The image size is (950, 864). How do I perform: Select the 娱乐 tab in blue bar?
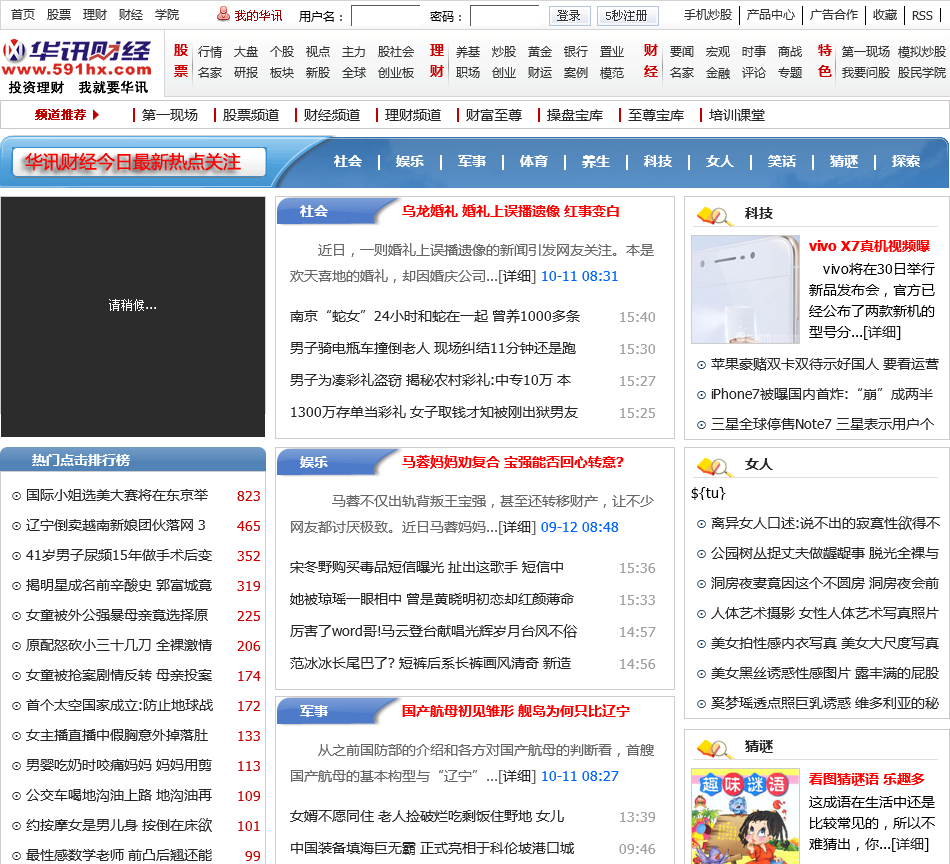click(x=410, y=161)
